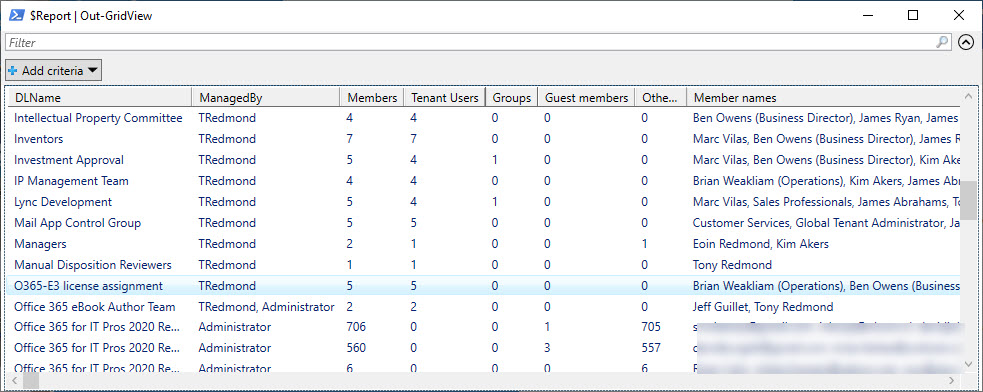983x392 pixels.
Task: Click the vertical scrollbar thumb
Action: (x=969, y=202)
